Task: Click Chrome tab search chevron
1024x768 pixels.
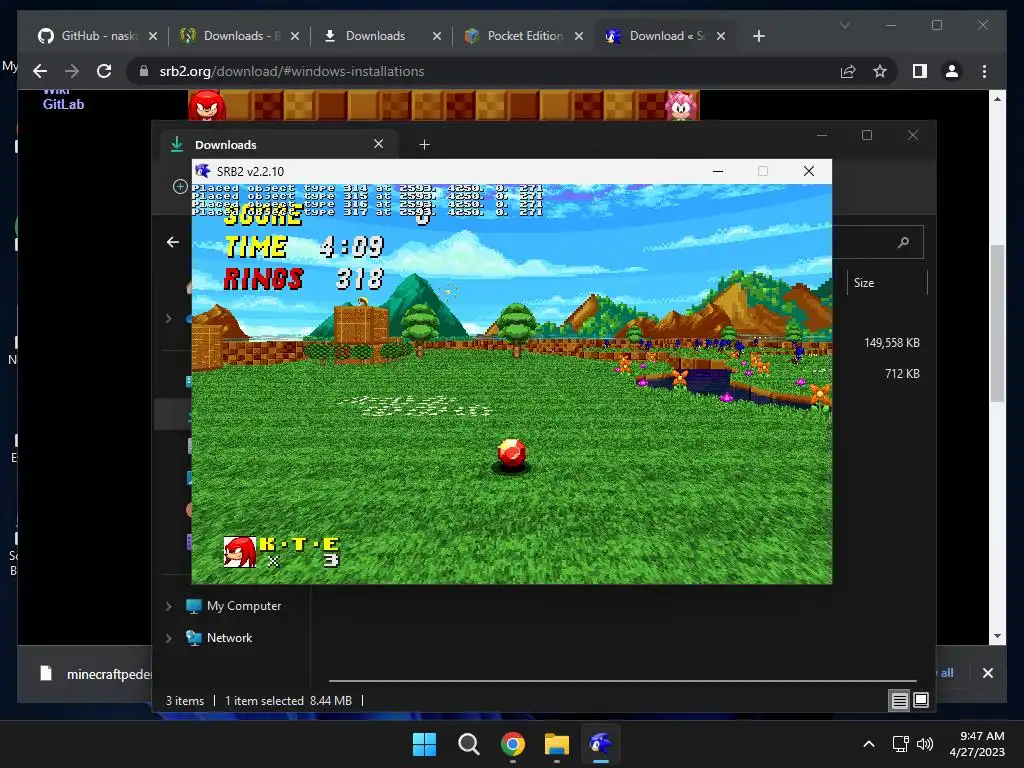Action: [x=844, y=25]
